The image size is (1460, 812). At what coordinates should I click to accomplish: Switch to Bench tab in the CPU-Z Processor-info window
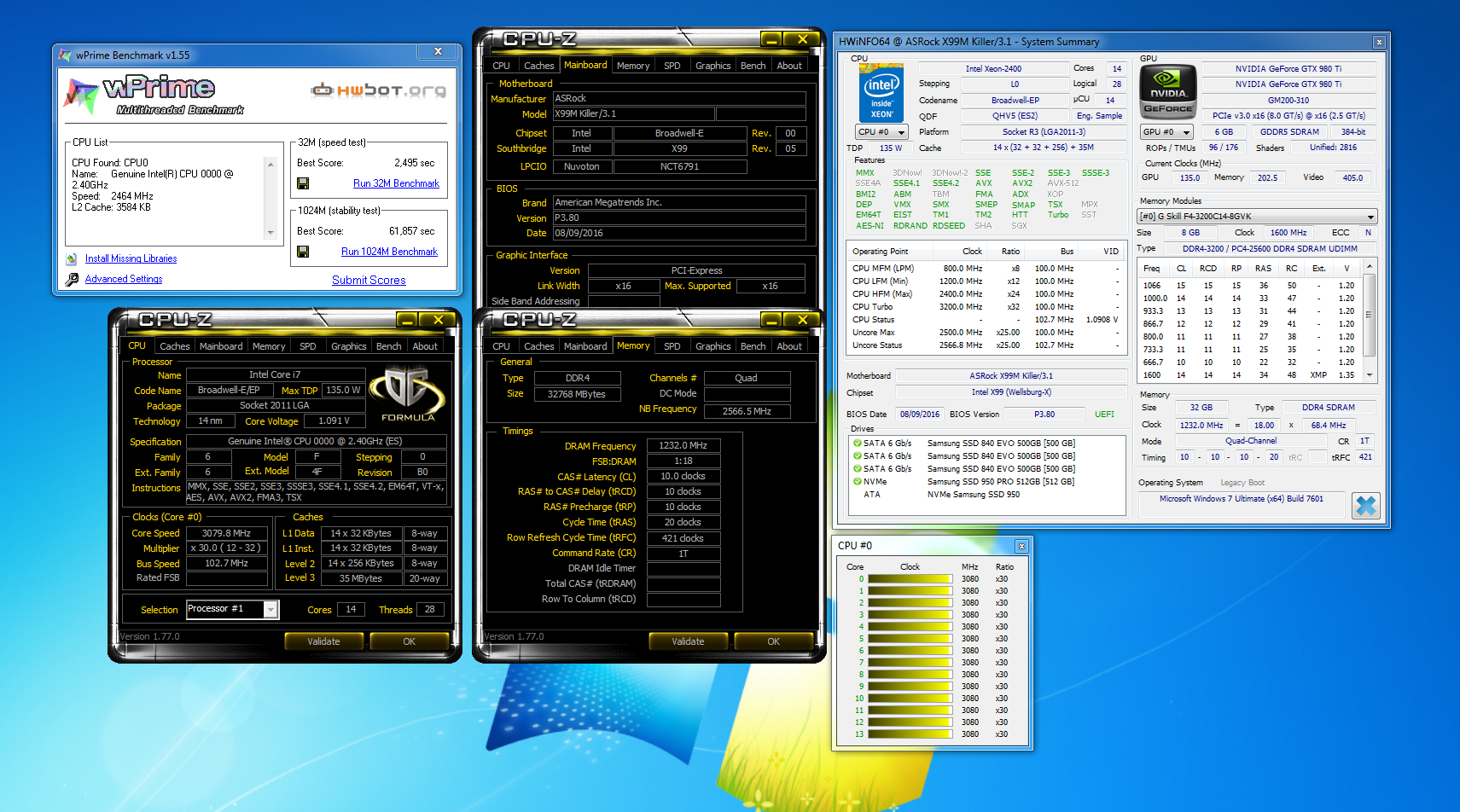point(388,346)
